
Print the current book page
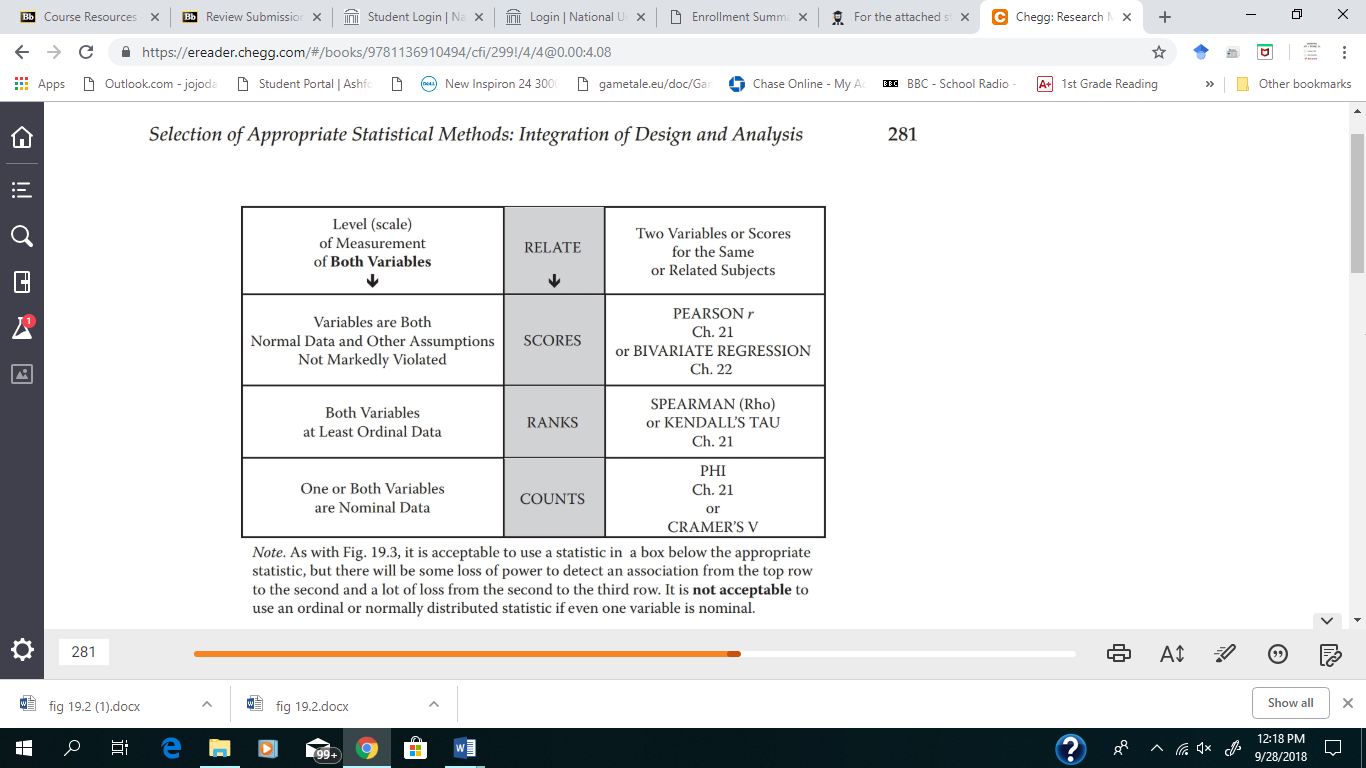point(1119,654)
